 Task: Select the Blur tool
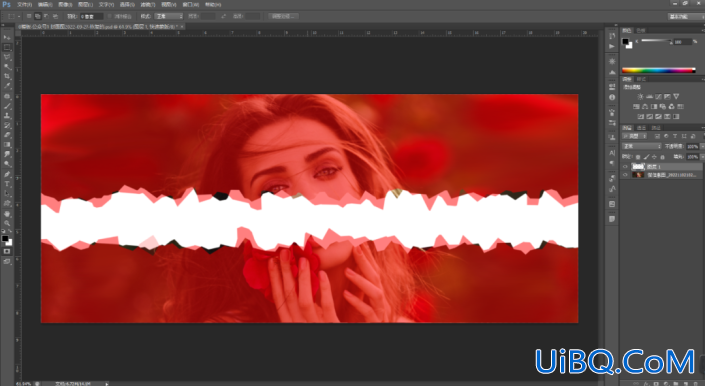pos(7,155)
